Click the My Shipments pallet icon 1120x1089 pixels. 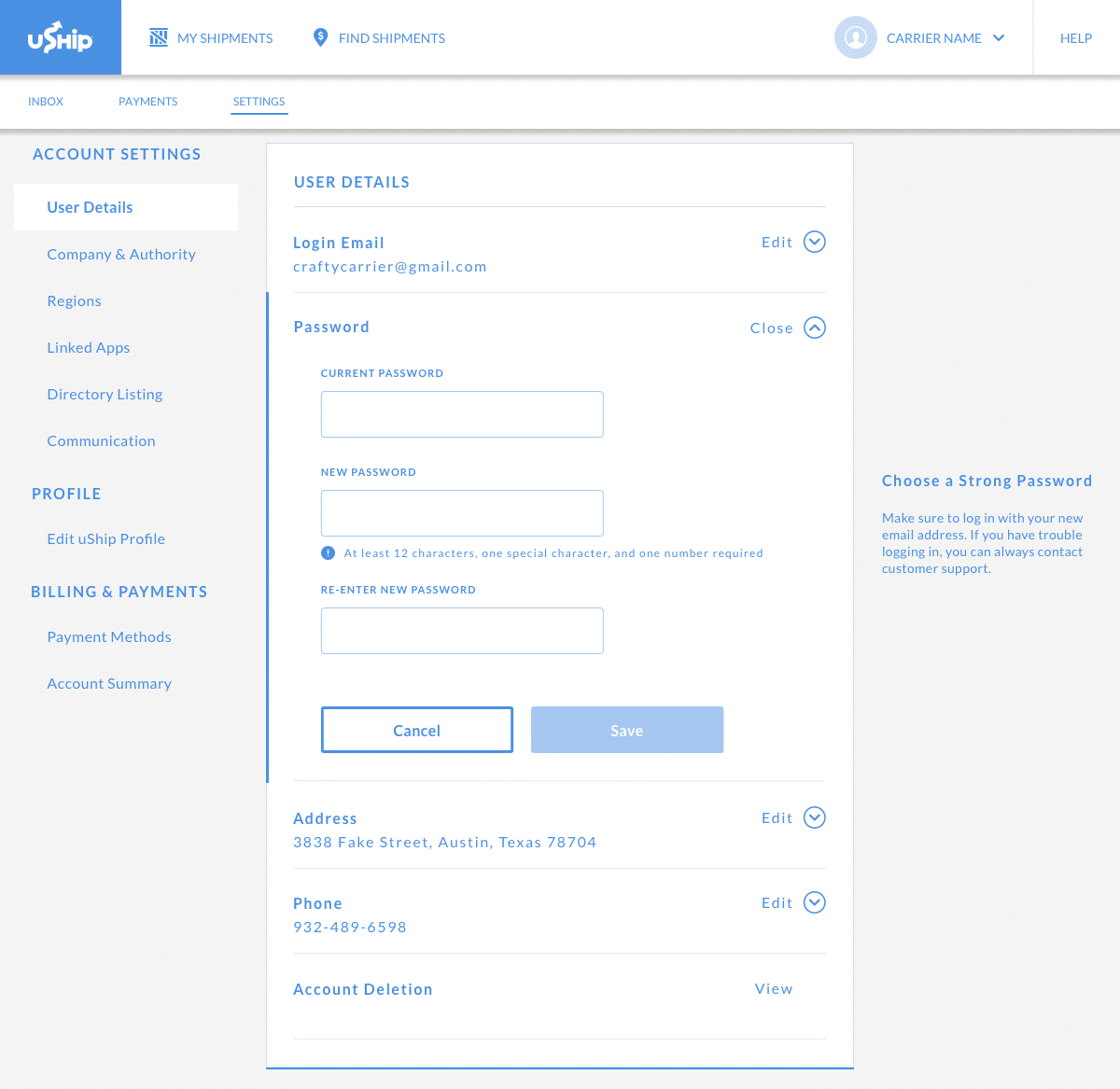coord(159,37)
